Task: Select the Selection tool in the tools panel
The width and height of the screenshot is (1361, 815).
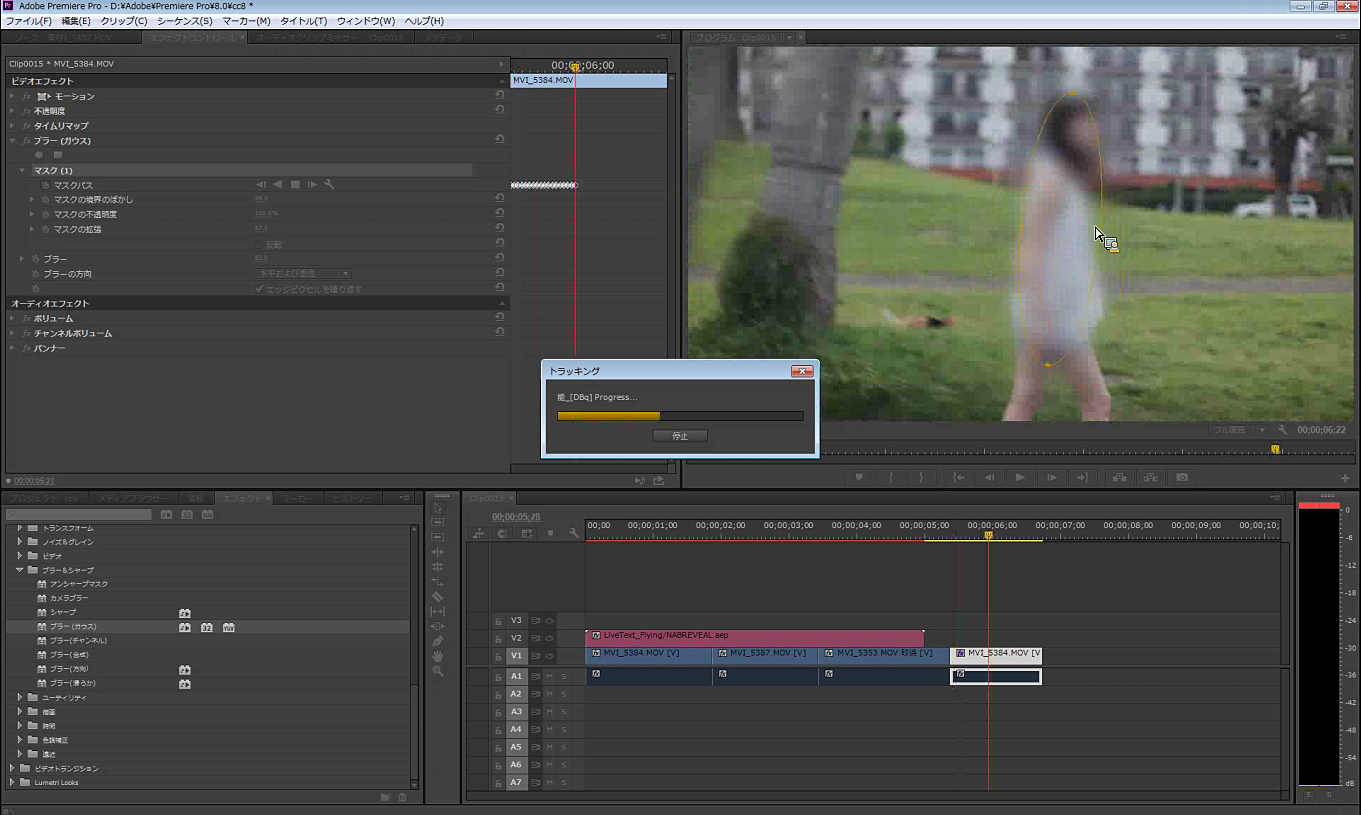Action: coord(437,508)
